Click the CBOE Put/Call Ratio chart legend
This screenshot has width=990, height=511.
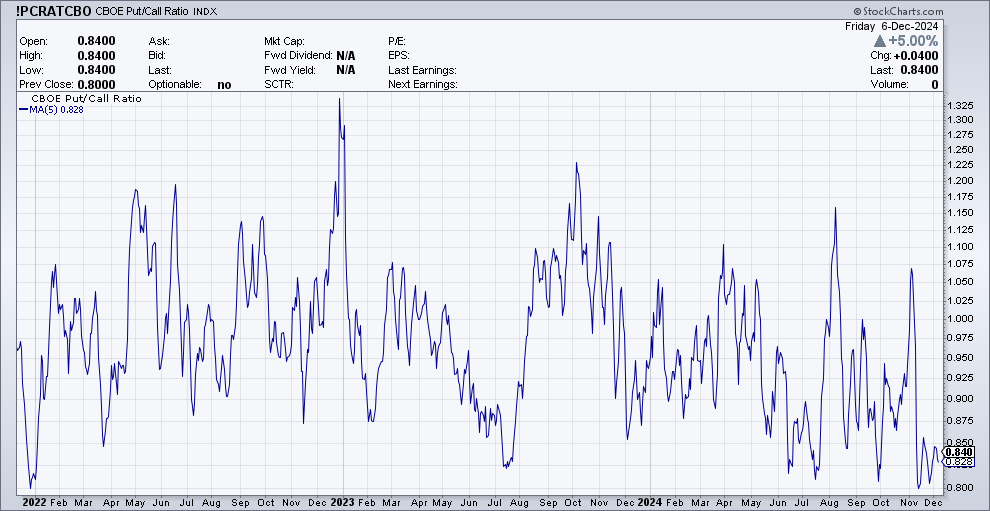click(x=86, y=99)
